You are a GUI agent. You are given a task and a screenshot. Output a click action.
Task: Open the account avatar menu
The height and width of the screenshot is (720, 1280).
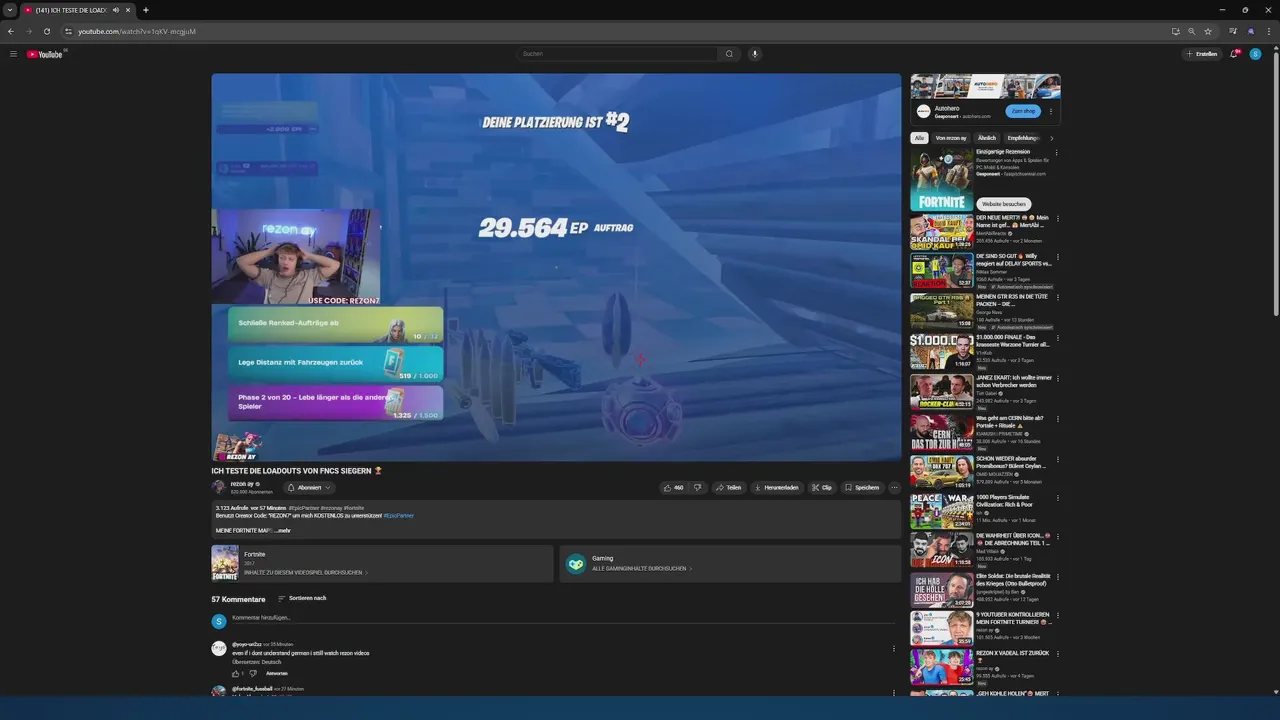1256,54
